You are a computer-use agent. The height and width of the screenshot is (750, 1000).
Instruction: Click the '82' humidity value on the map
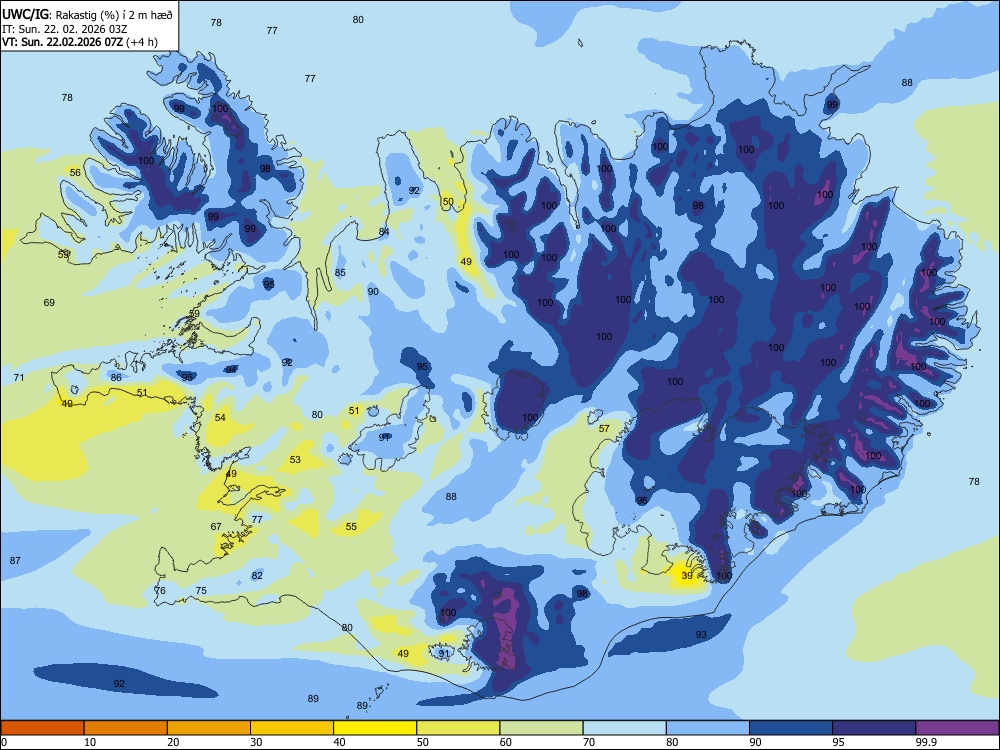coord(257,575)
